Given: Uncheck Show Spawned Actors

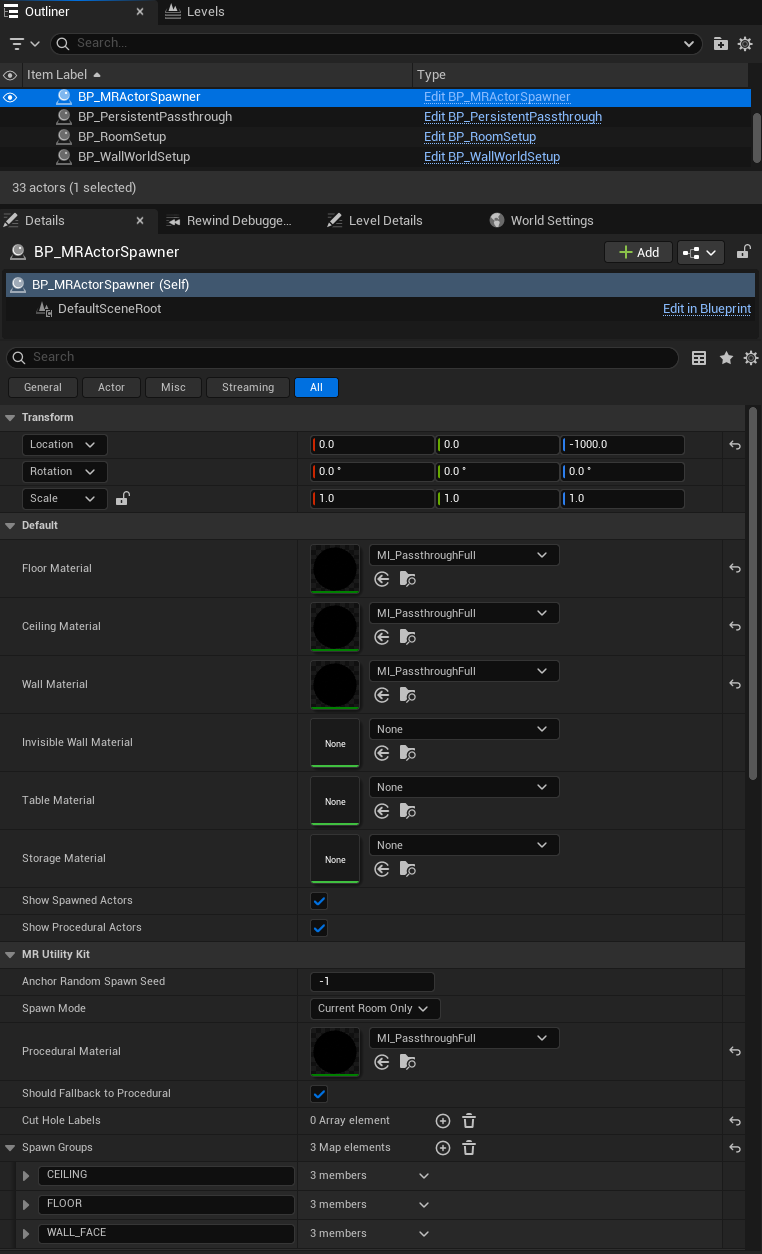Looking at the screenshot, I should pyautogui.click(x=319, y=901).
